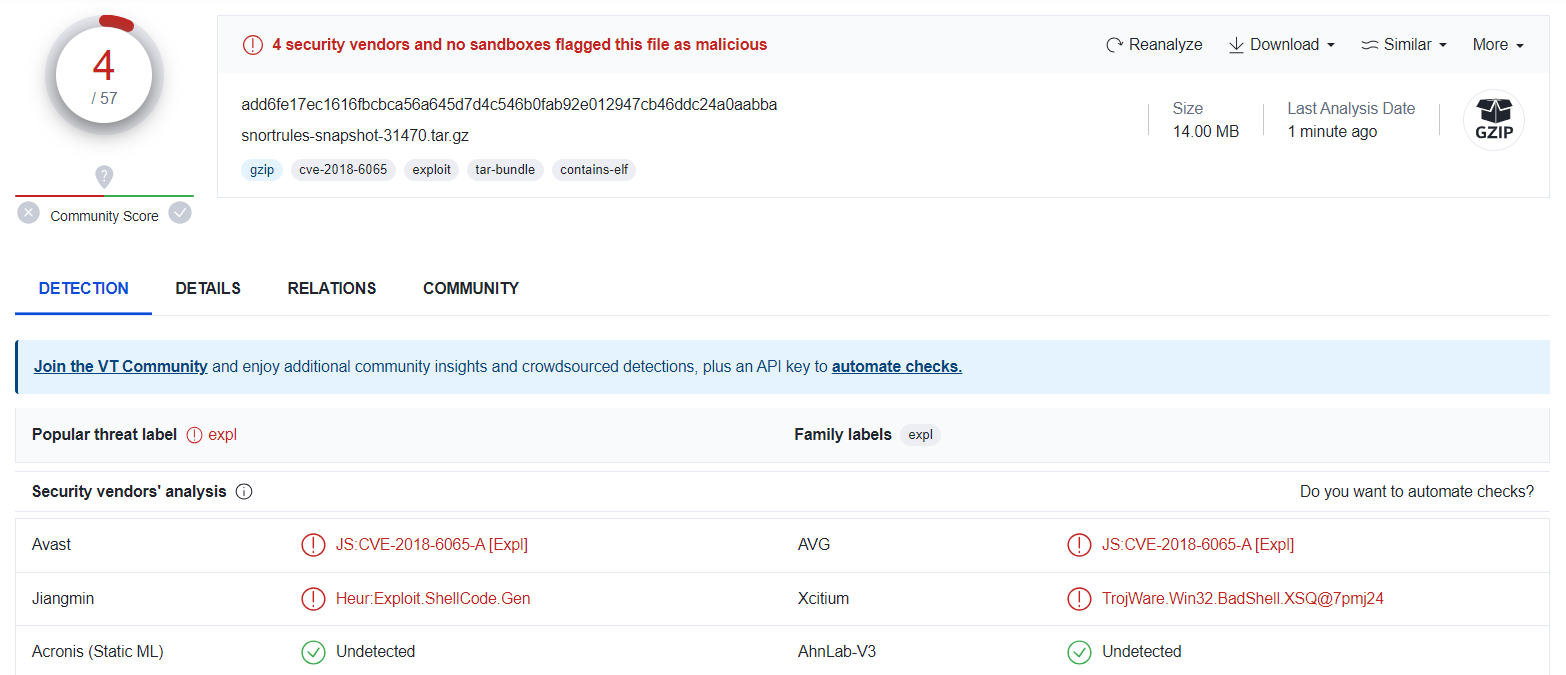Click the Xcitium detection warning icon

coord(1079,599)
